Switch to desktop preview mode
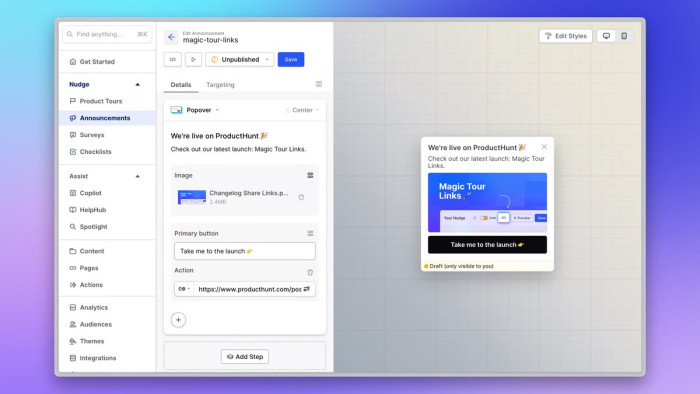The height and width of the screenshot is (394, 700). (x=606, y=36)
